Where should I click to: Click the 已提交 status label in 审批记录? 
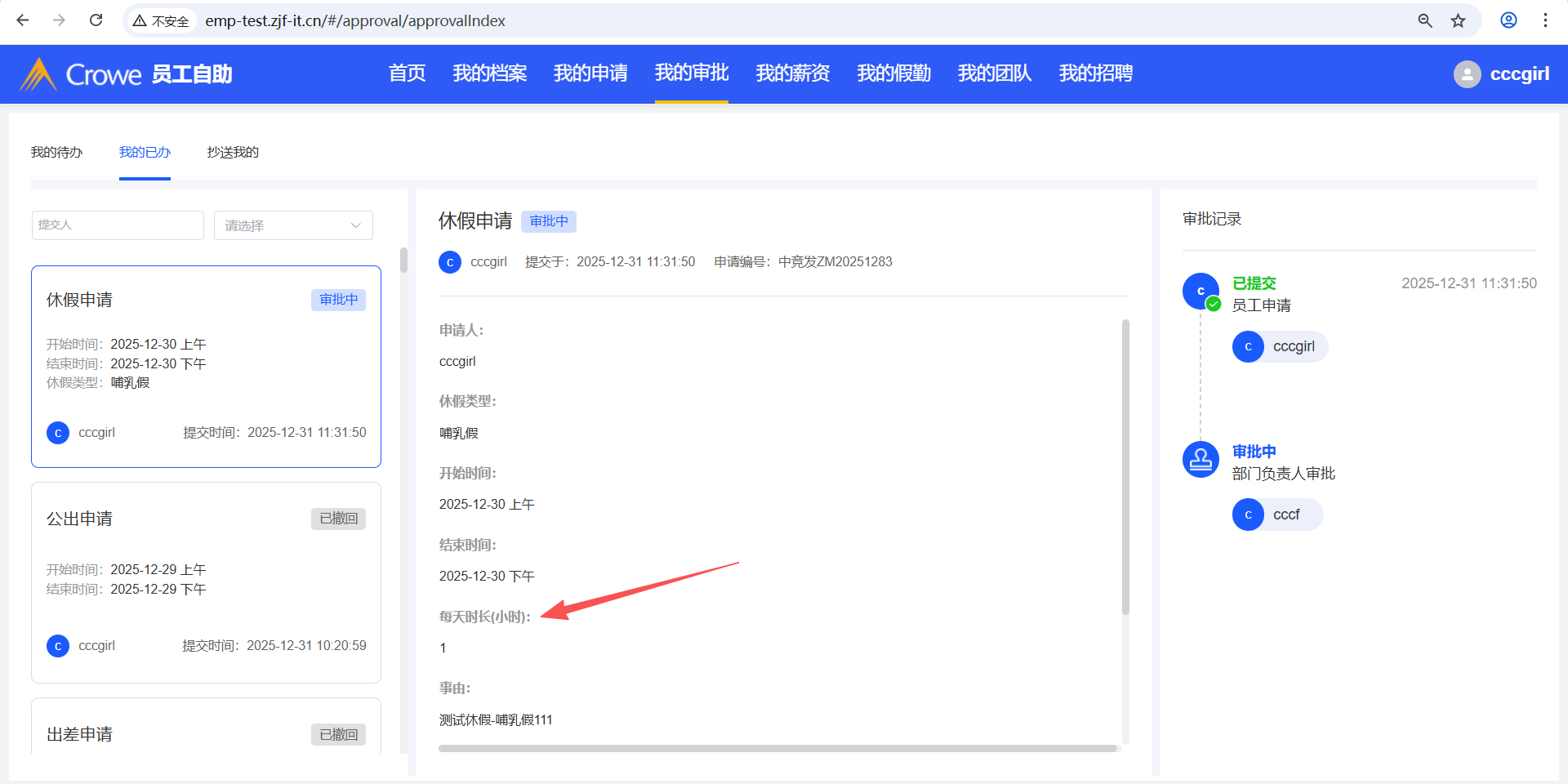(x=1254, y=283)
